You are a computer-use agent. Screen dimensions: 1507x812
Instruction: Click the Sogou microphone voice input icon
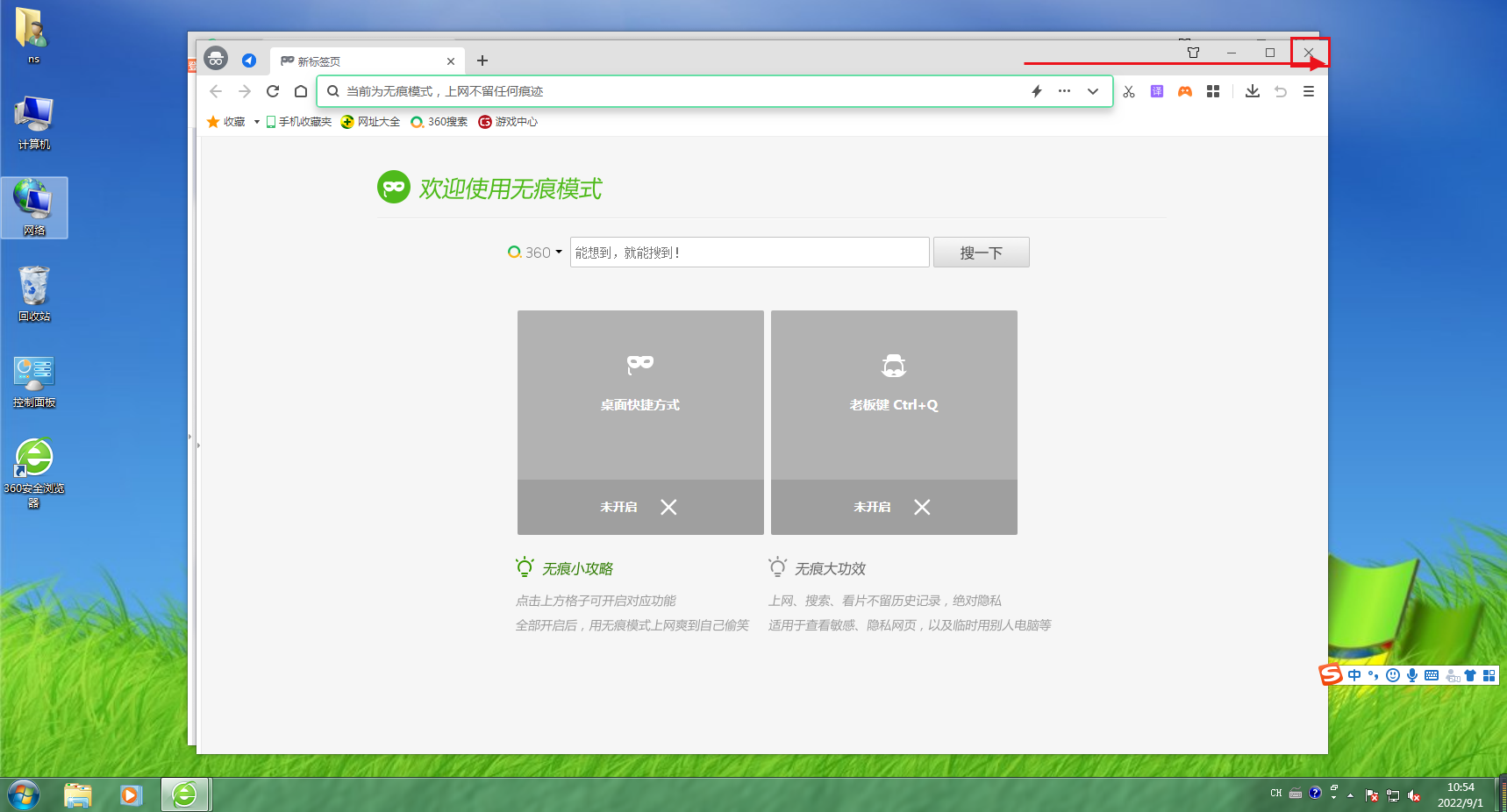[x=1412, y=675]
